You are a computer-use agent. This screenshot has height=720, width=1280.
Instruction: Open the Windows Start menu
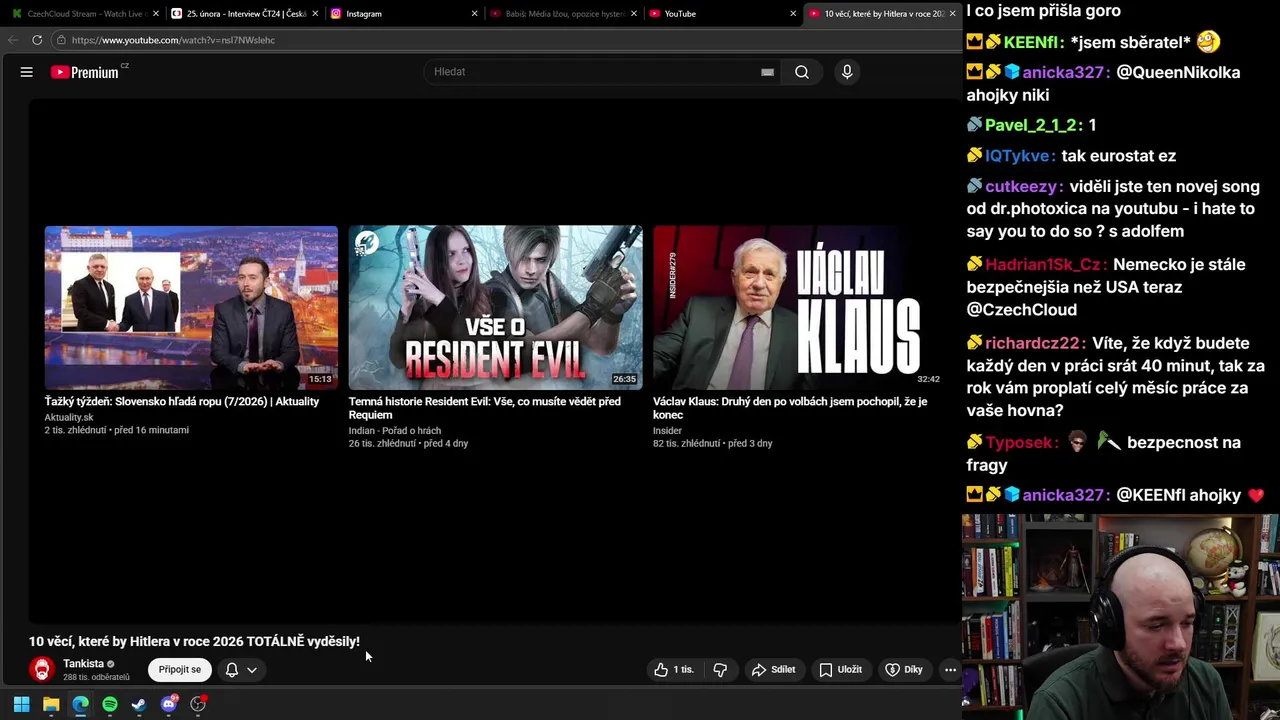(x=21, y=705)
